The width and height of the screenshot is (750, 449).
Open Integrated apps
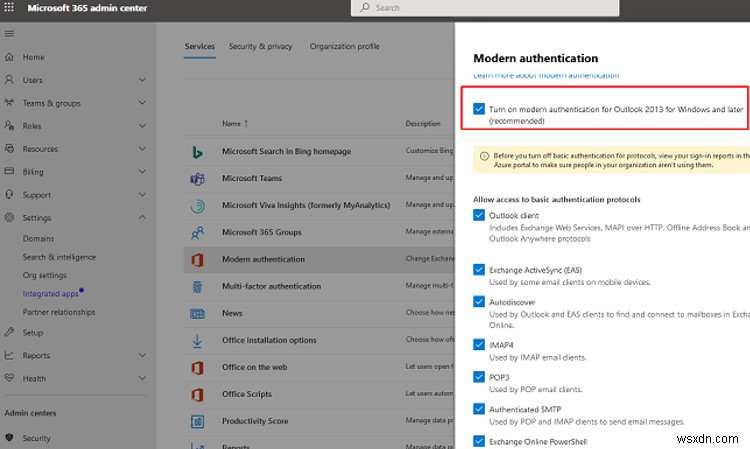[x=50, y=294]
